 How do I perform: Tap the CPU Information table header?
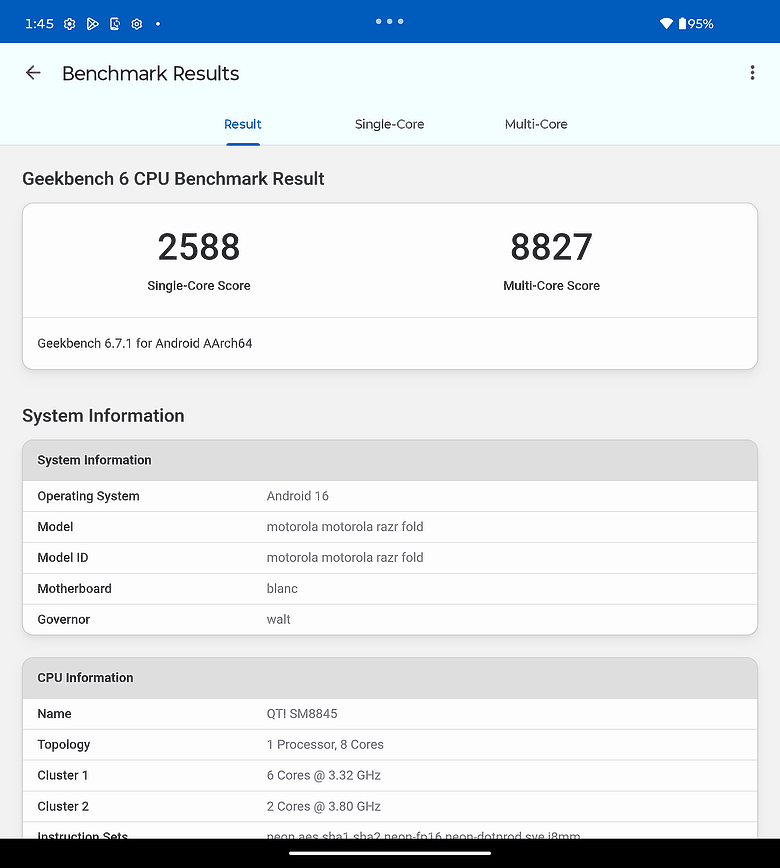click(390, 678)
